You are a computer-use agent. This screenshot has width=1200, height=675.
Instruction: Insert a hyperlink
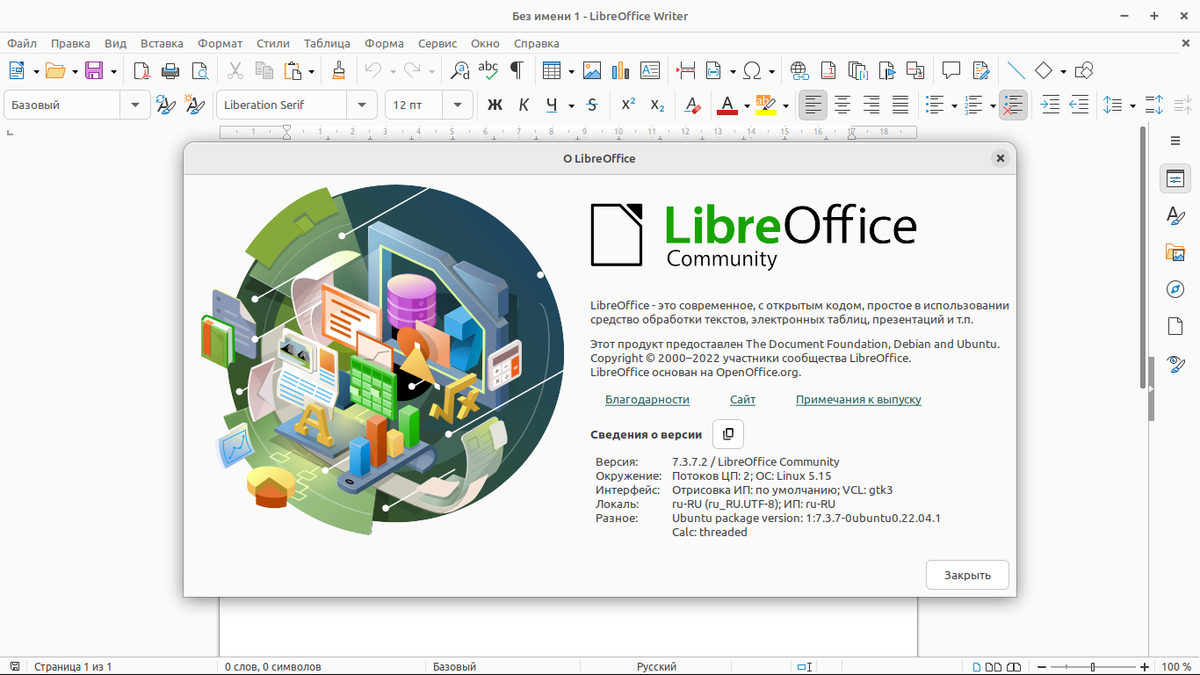pyautogui.click(x=799, y=71)
